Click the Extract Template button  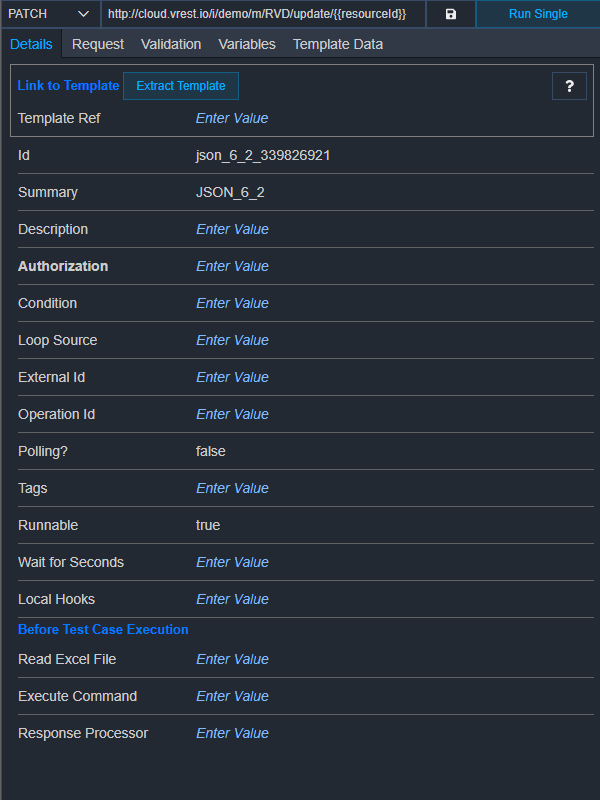181,86
